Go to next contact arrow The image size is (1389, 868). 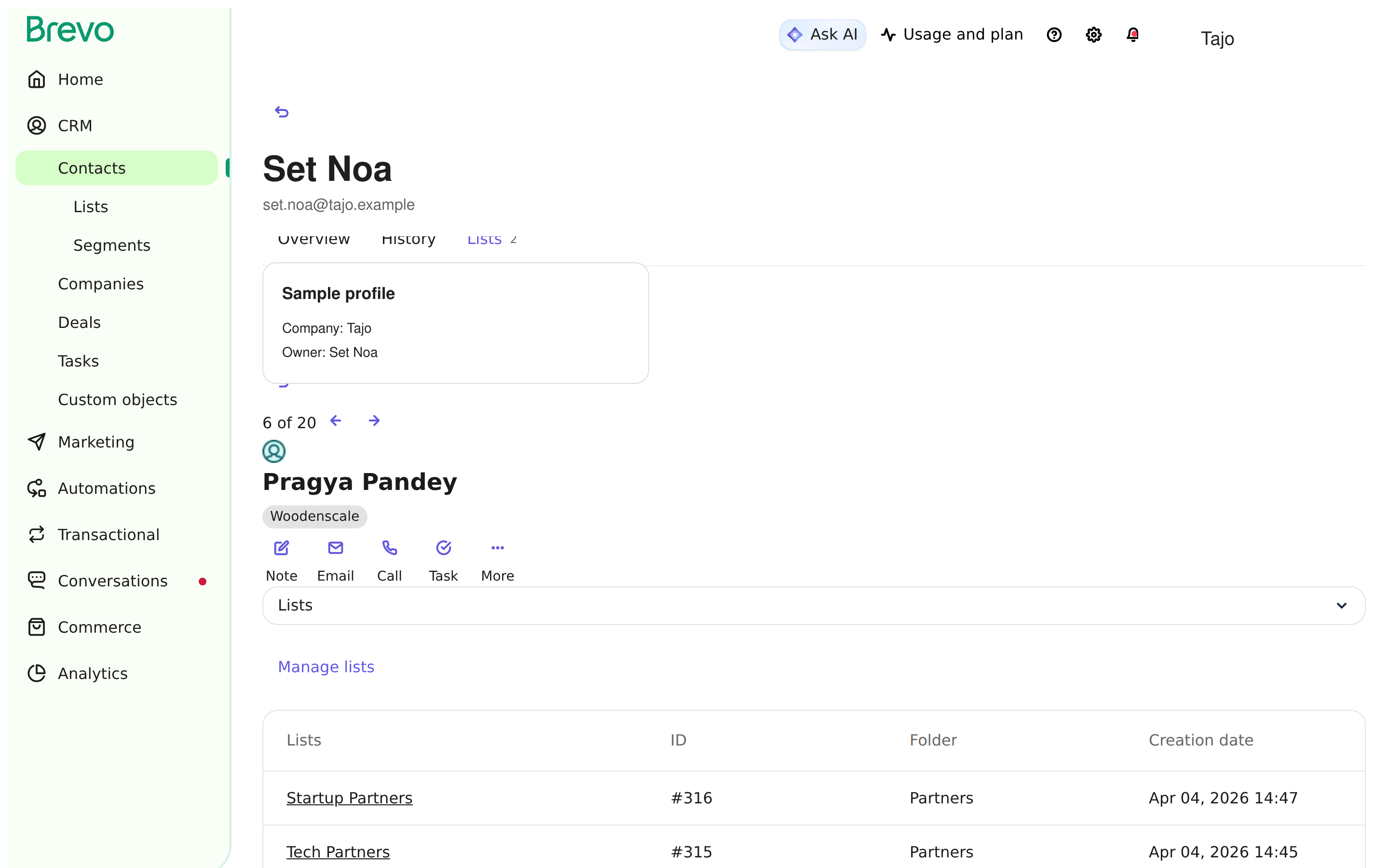(374, 421)
